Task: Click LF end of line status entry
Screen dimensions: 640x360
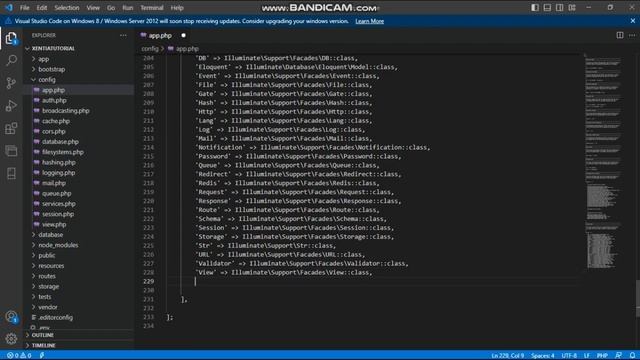Action: [x=587, y=356]
